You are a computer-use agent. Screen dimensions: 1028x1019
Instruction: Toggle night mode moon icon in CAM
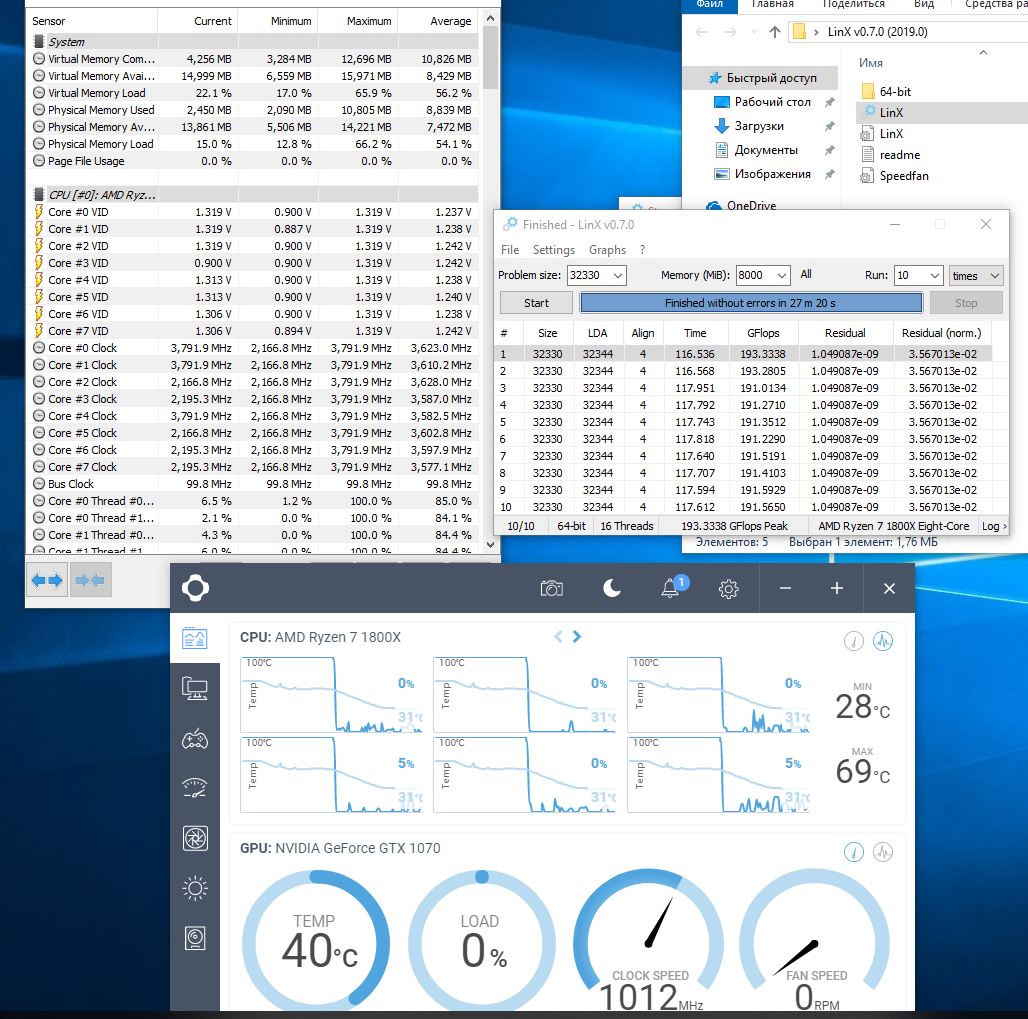(611, 588)
